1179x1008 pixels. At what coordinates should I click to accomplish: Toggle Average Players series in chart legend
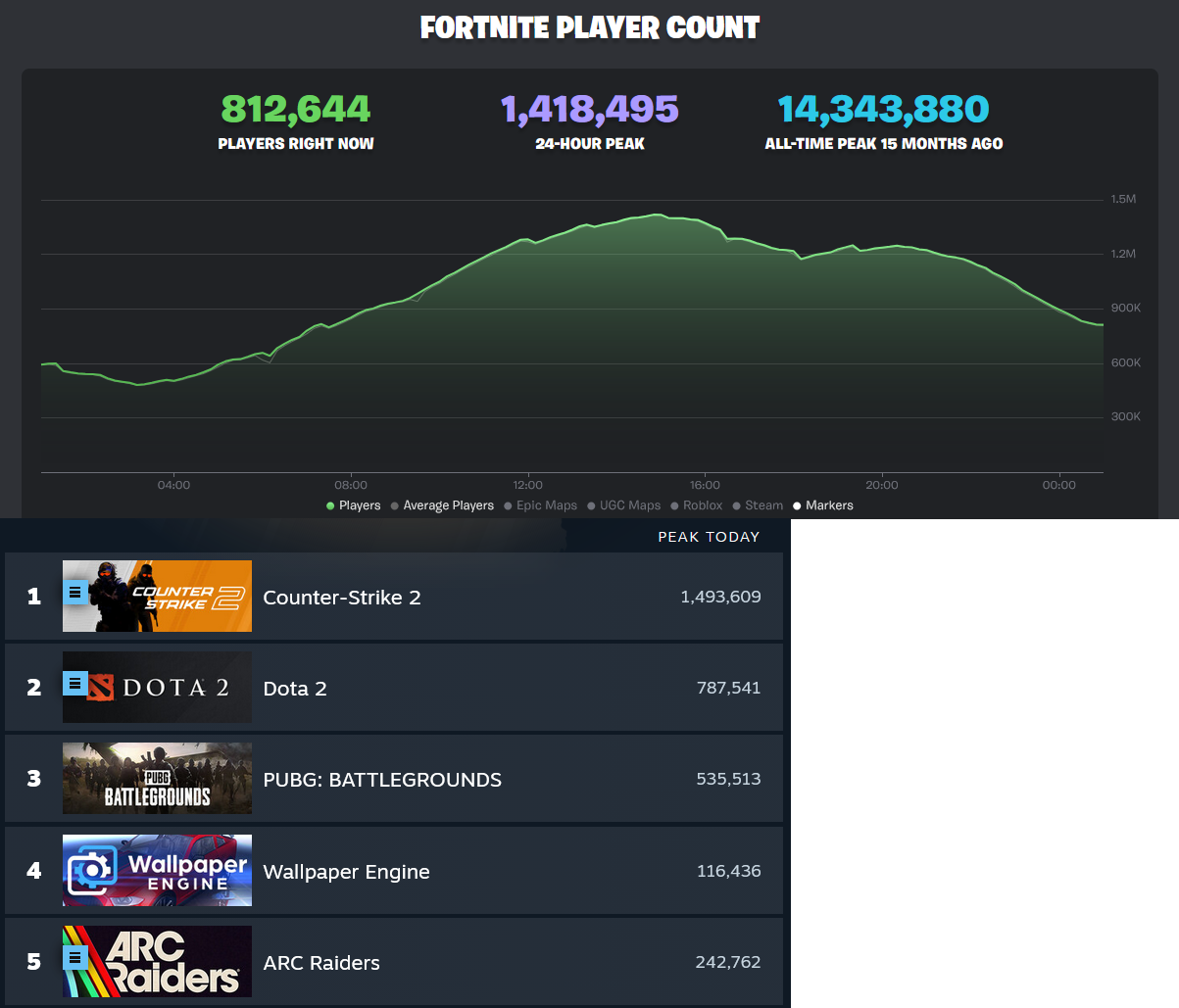[442, 505]
